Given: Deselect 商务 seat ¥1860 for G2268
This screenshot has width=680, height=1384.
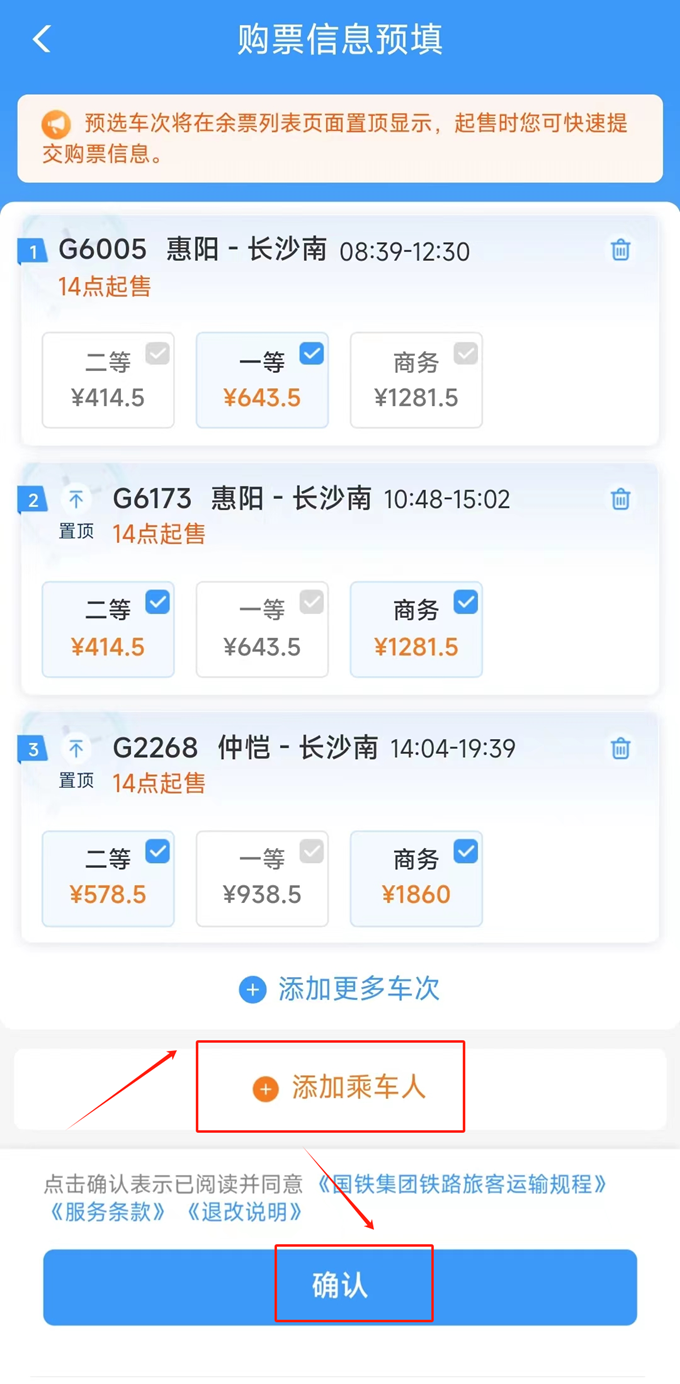Looking at the screenshot, I should (416, 878).
